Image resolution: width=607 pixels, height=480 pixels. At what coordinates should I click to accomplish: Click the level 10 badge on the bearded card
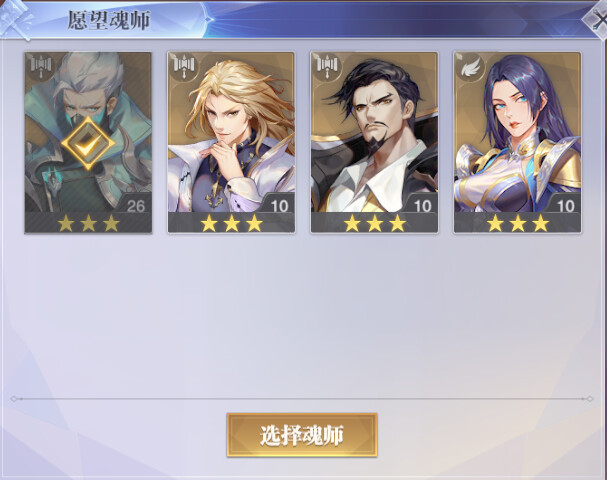(x=423, y=206)
